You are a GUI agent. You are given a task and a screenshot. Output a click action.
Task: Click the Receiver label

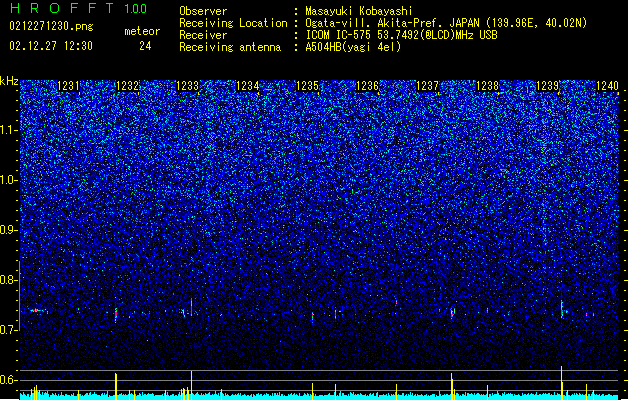203,35
